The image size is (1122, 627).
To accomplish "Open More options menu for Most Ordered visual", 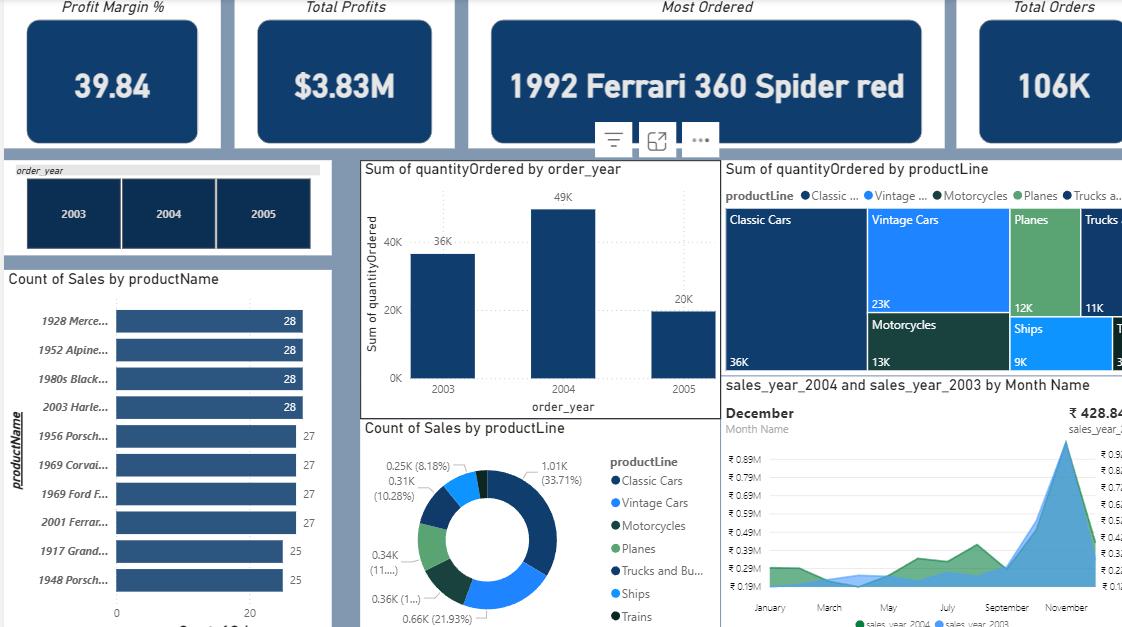I will pos(699,140).
